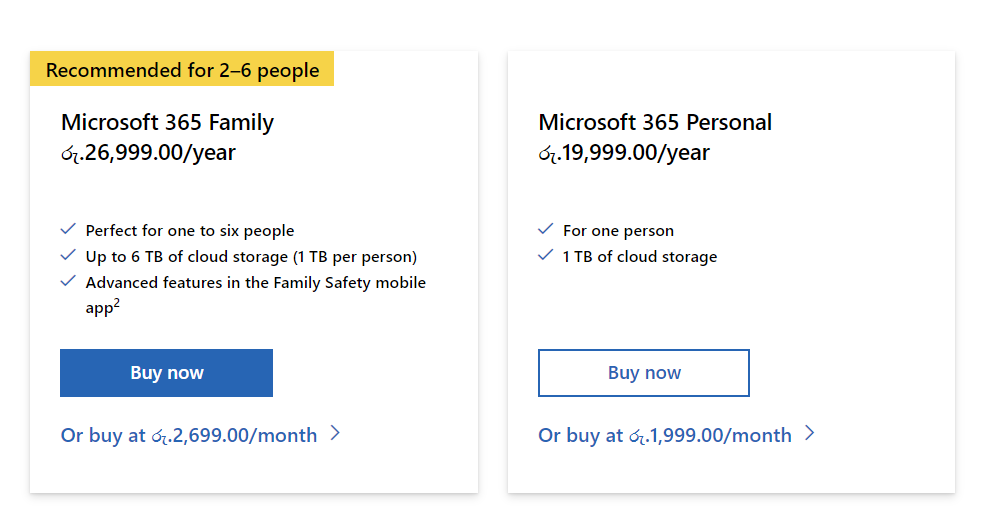Open the Personal monthly purchase link

pyautogui.click(x=677, y=435)
